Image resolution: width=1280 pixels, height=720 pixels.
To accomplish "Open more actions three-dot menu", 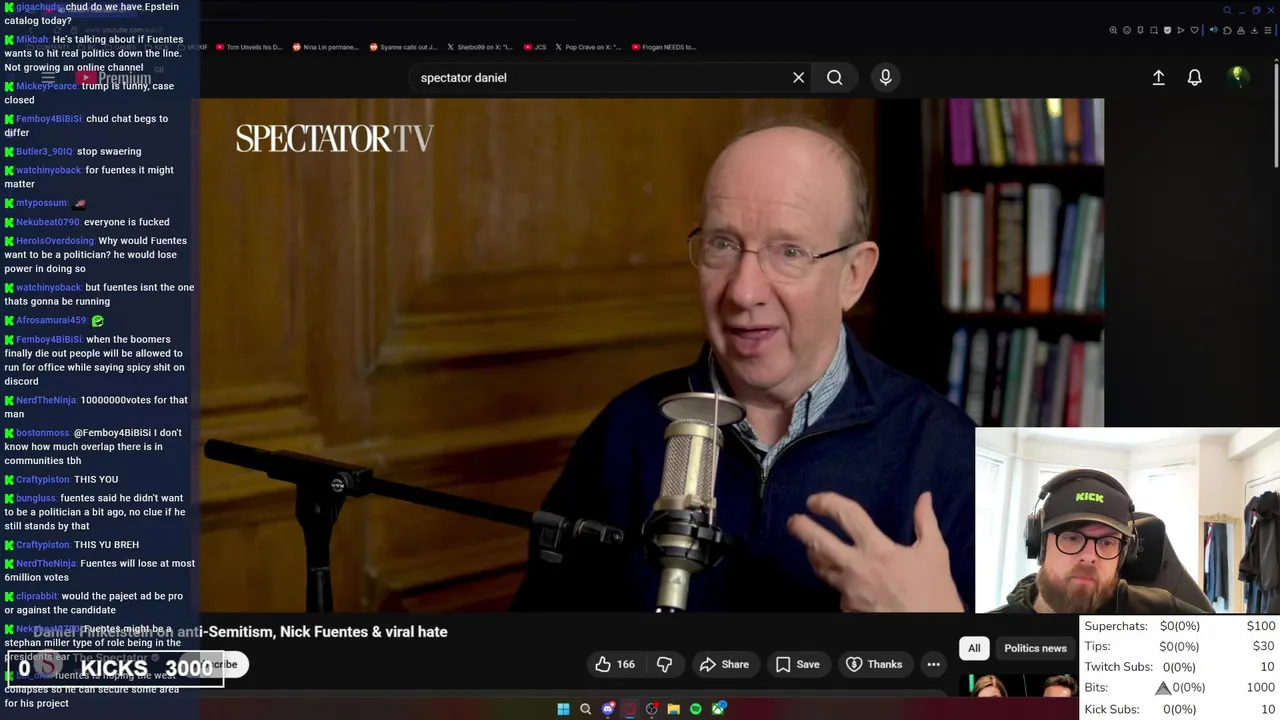I will [x=933, y=664].
